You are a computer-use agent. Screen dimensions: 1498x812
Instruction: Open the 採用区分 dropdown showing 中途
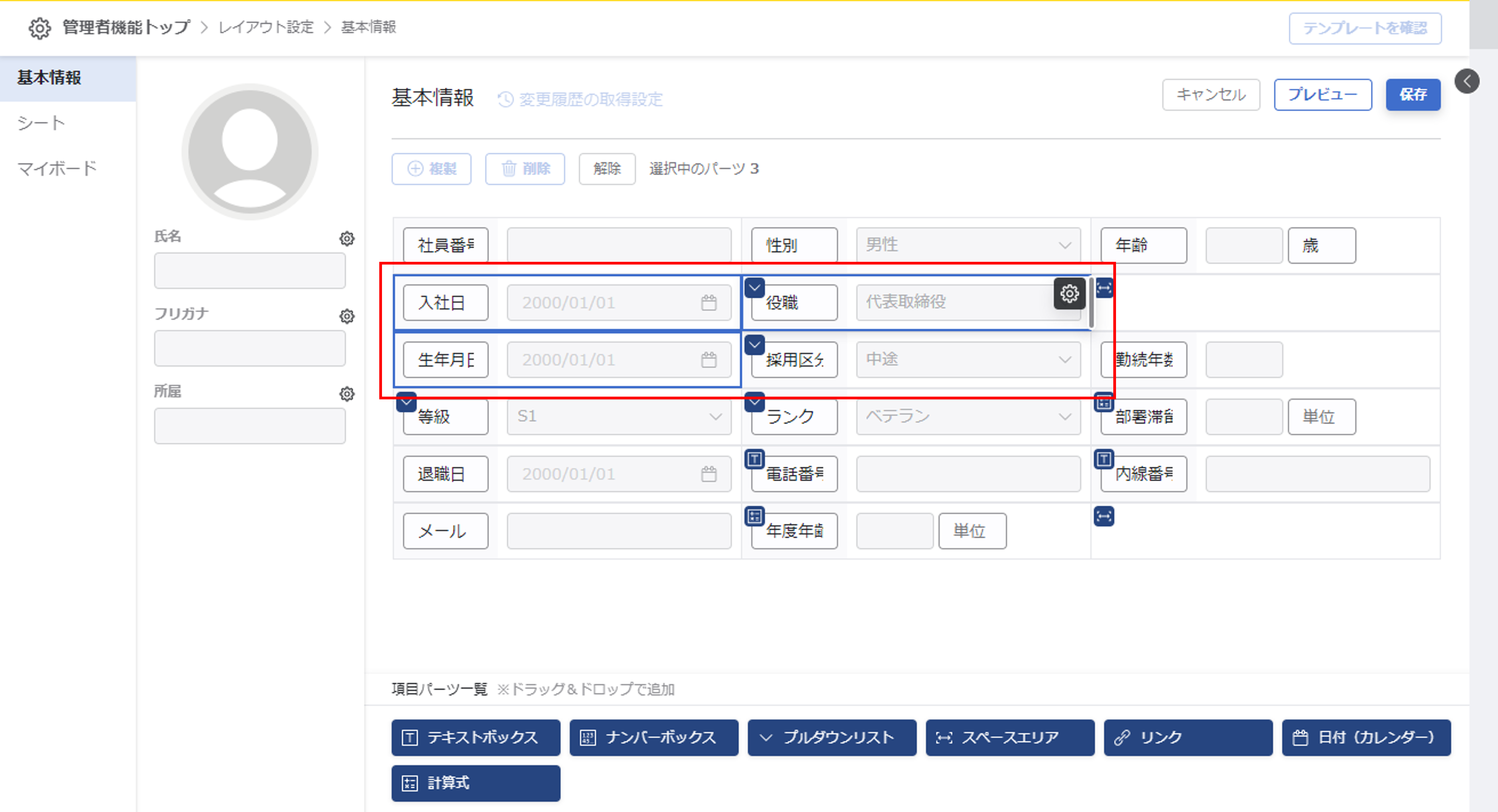coord(968,360)
